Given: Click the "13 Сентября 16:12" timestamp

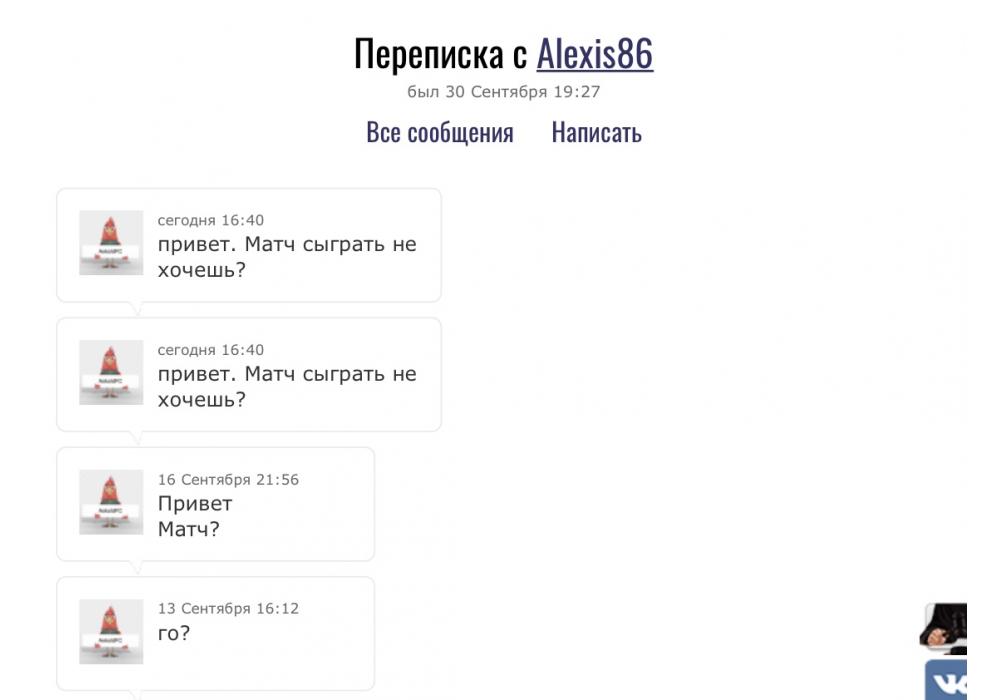Looking at the screenshot, I should [x=228, y=609].
